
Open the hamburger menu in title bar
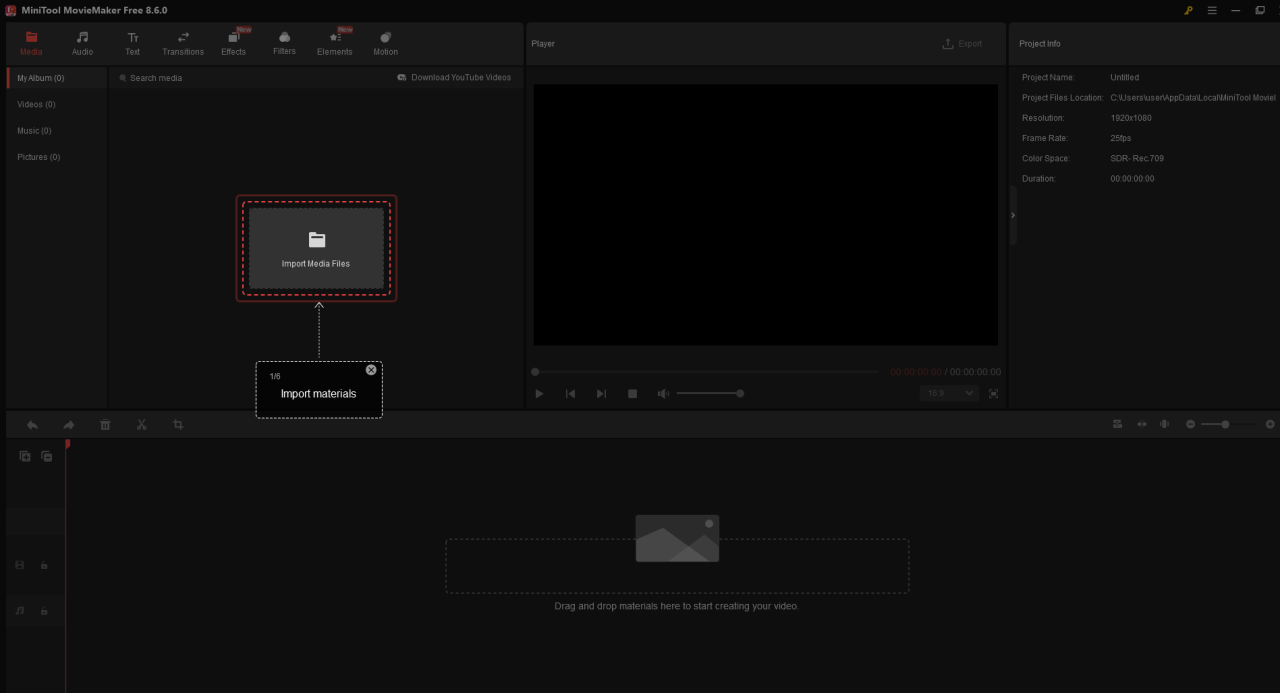tap(1212, 10)
